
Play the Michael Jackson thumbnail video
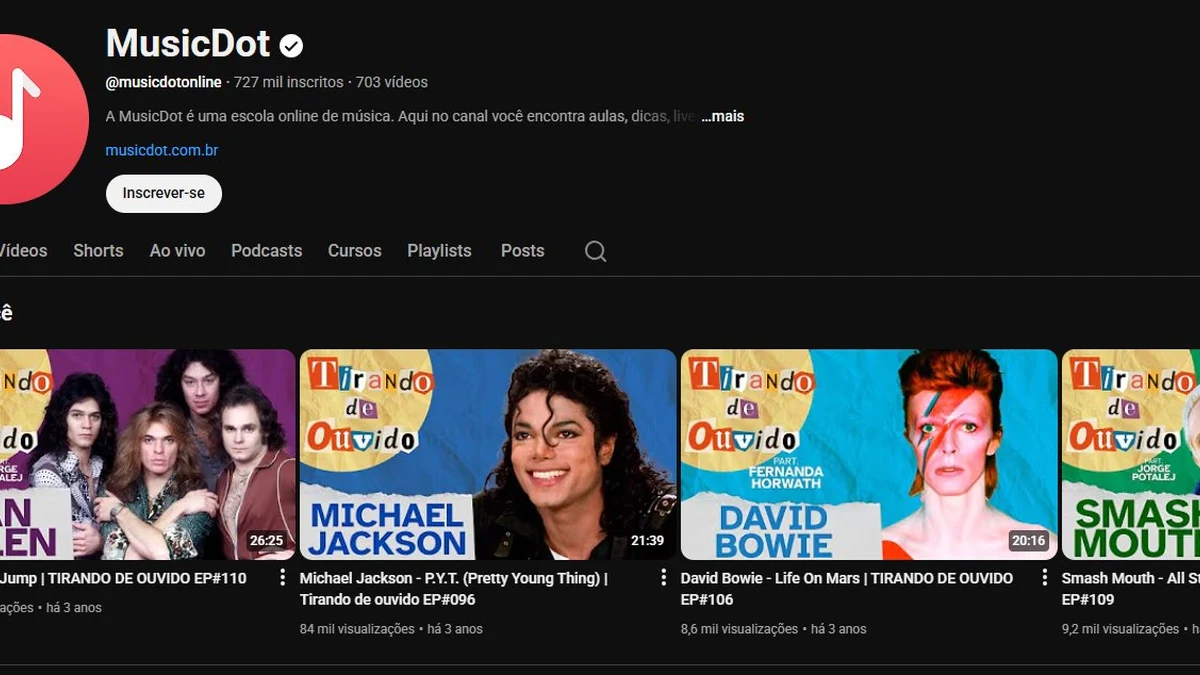pyautogui.click(x=488, y=454)
